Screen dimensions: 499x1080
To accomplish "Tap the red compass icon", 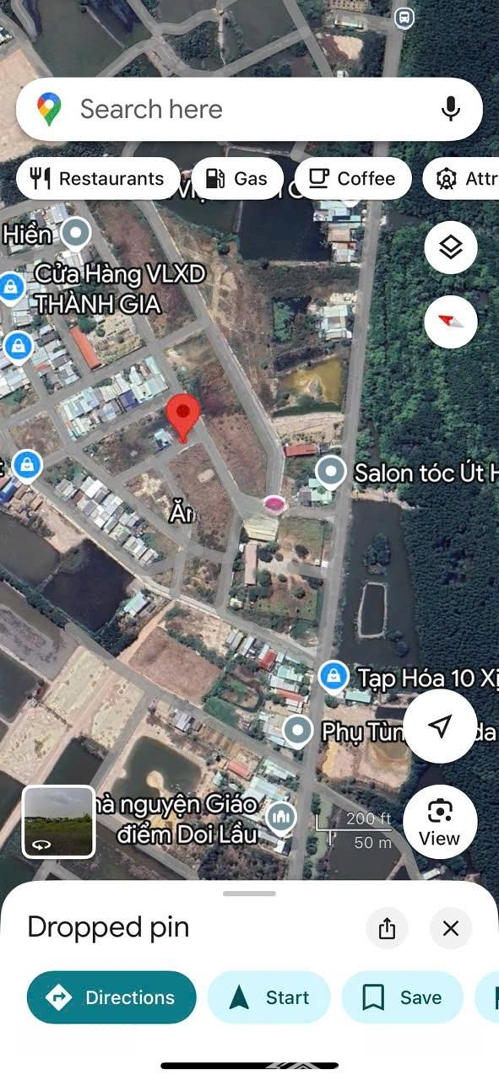I will [x=451, y=321].
